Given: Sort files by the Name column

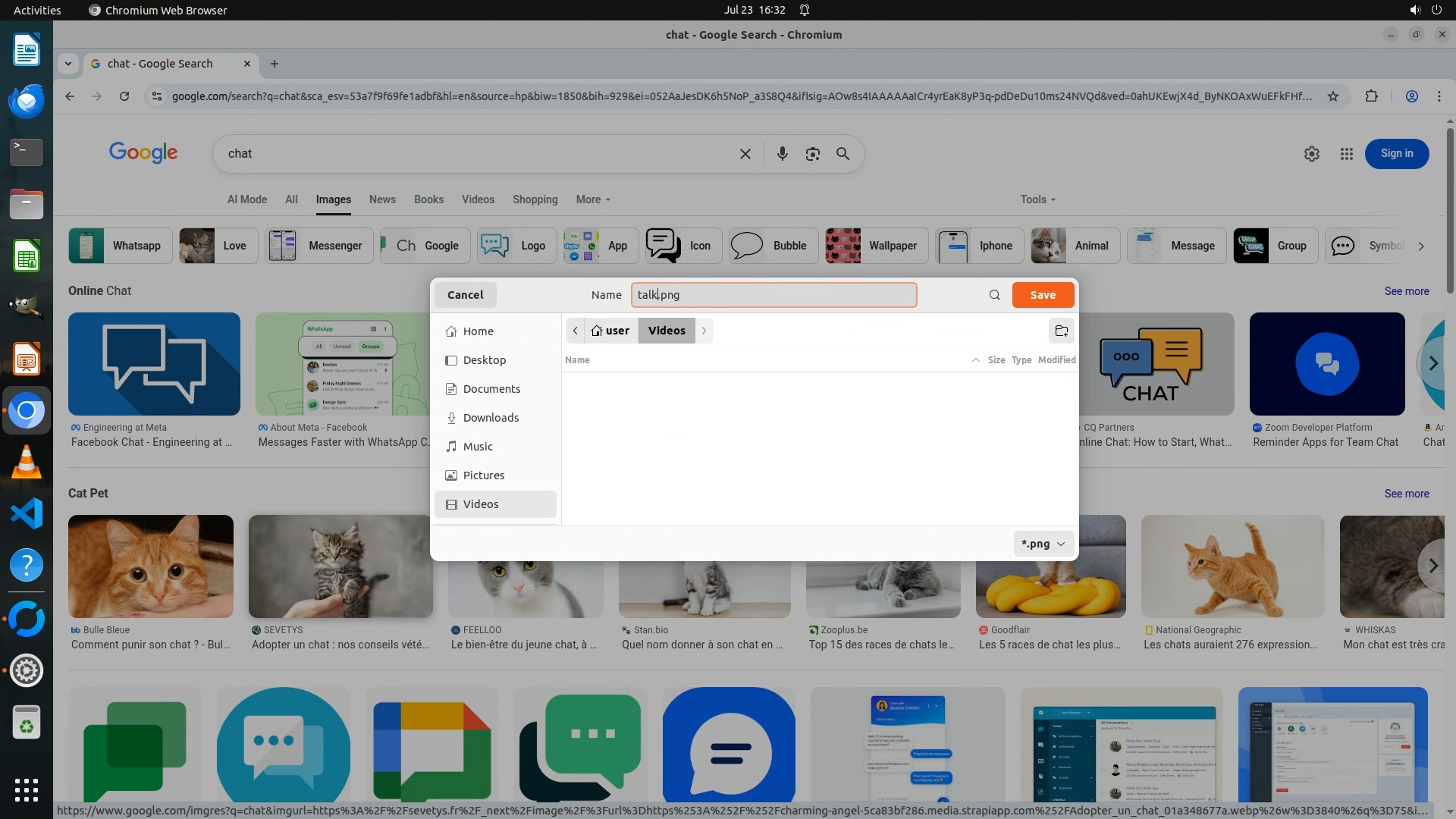Looking at the screenshot, I should 577,360.
